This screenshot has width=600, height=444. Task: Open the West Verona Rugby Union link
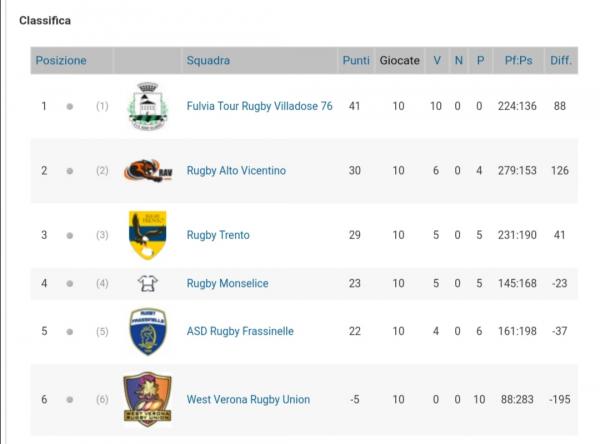(x=248, y=400)
